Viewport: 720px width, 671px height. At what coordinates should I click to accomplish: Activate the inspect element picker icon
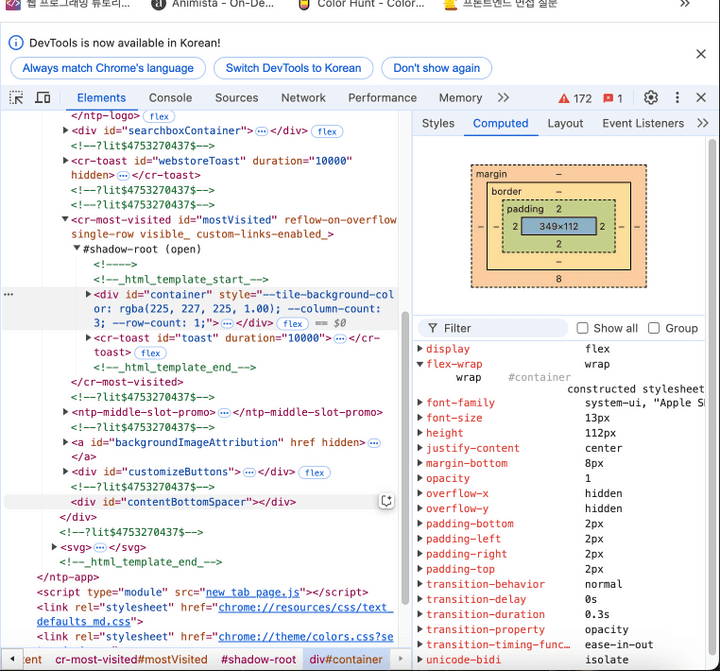(17, 98)
